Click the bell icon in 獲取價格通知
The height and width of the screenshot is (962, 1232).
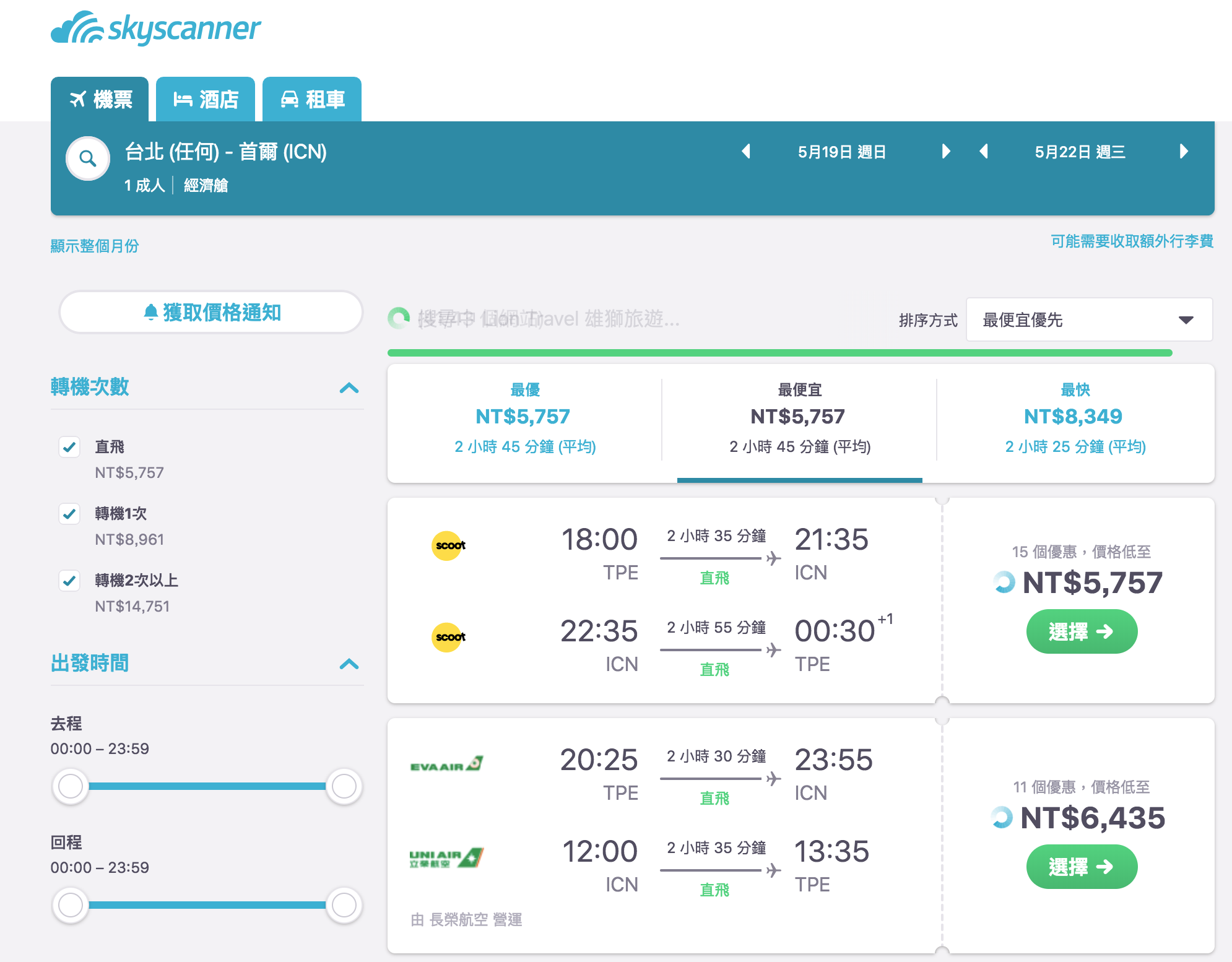click(x=150, y=312)
